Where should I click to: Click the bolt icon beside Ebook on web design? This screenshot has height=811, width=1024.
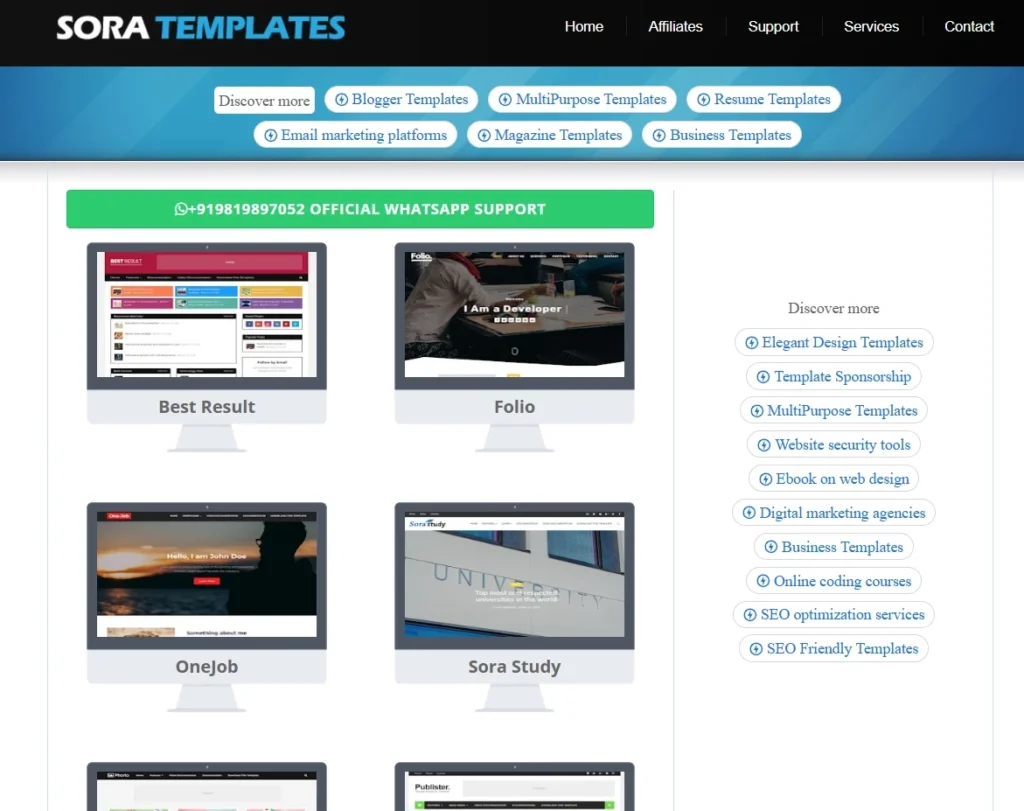click(765, 479)
